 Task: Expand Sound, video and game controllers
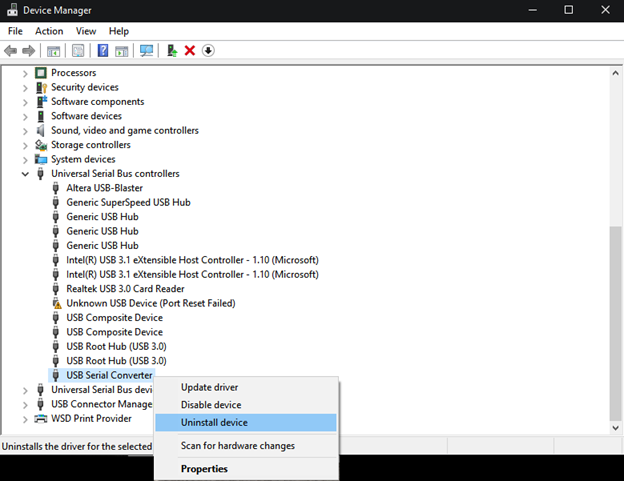(x=25, y=131)
